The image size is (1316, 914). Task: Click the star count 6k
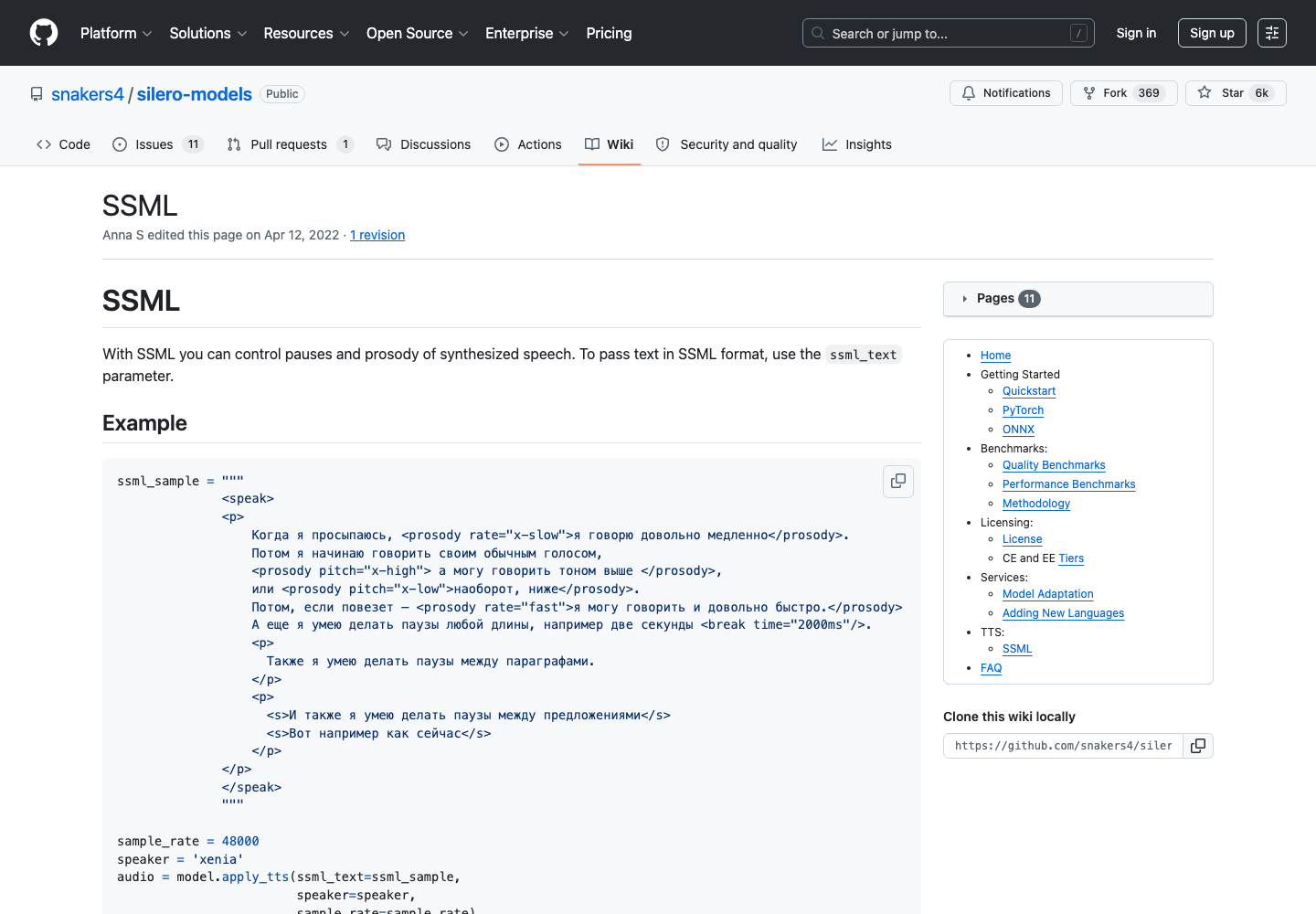point(1261,93)
